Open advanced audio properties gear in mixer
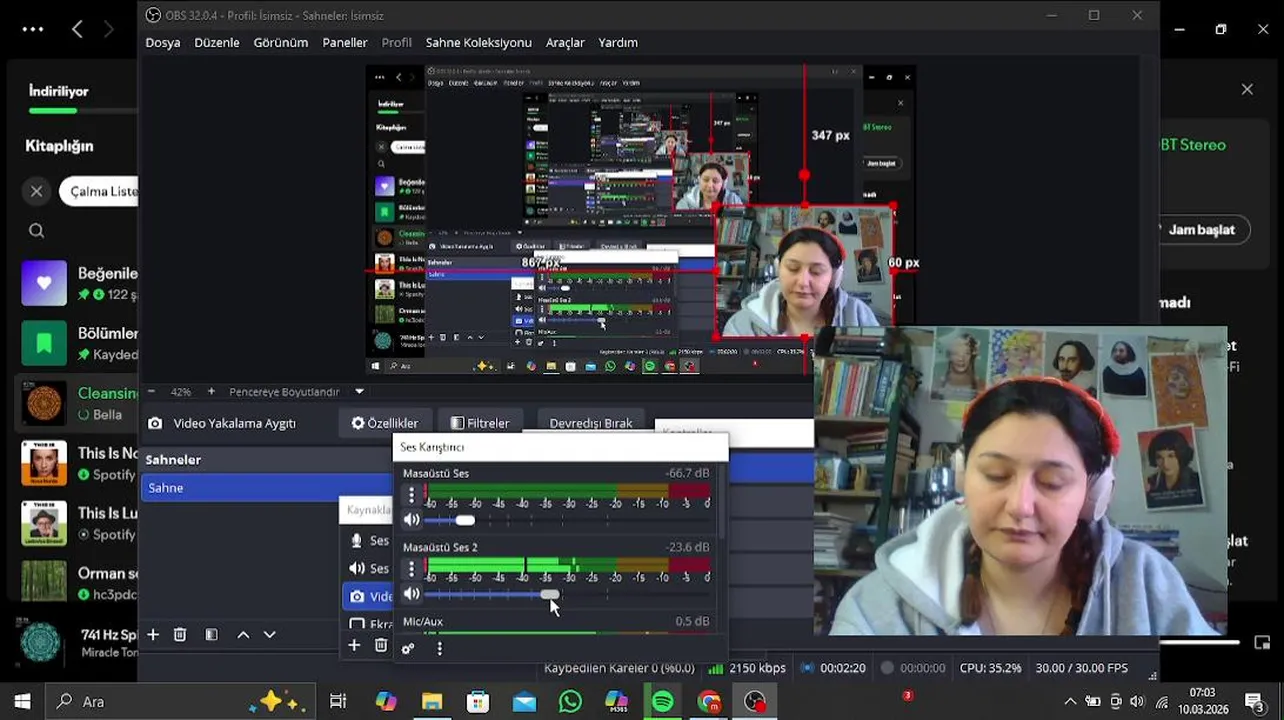The width and height of the screenshot is (1284, 720). (x=408, y=648)
